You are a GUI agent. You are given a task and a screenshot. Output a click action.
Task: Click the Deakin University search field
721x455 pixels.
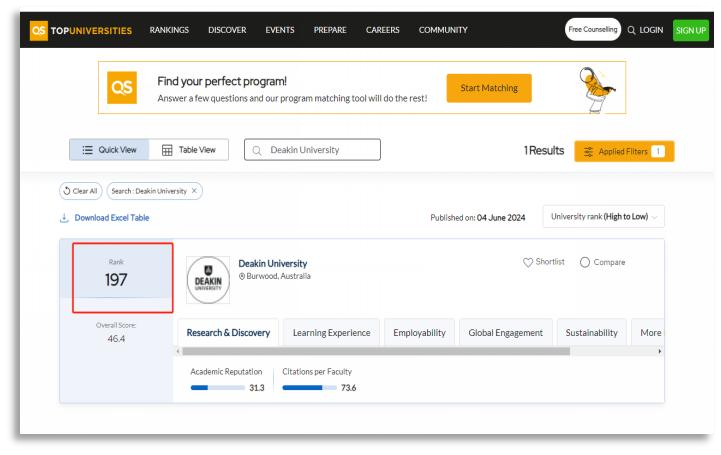[x=312, y=150]
